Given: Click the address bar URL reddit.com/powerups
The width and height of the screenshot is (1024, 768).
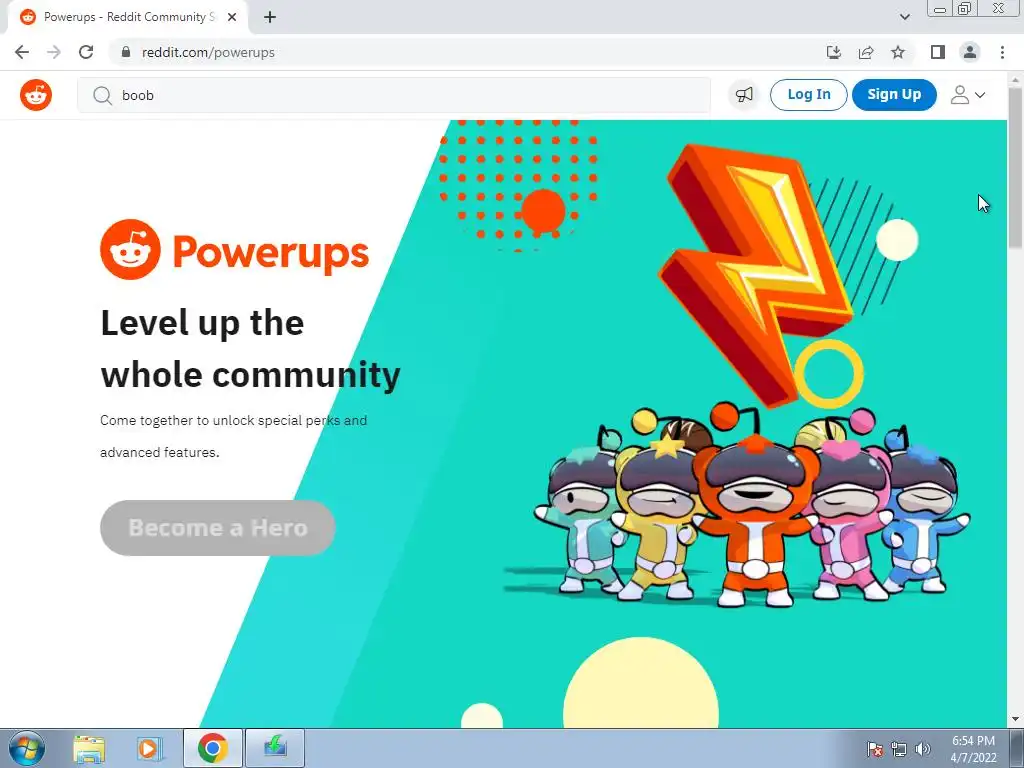Looking at the screenshot, I should (x=208, y=52).
